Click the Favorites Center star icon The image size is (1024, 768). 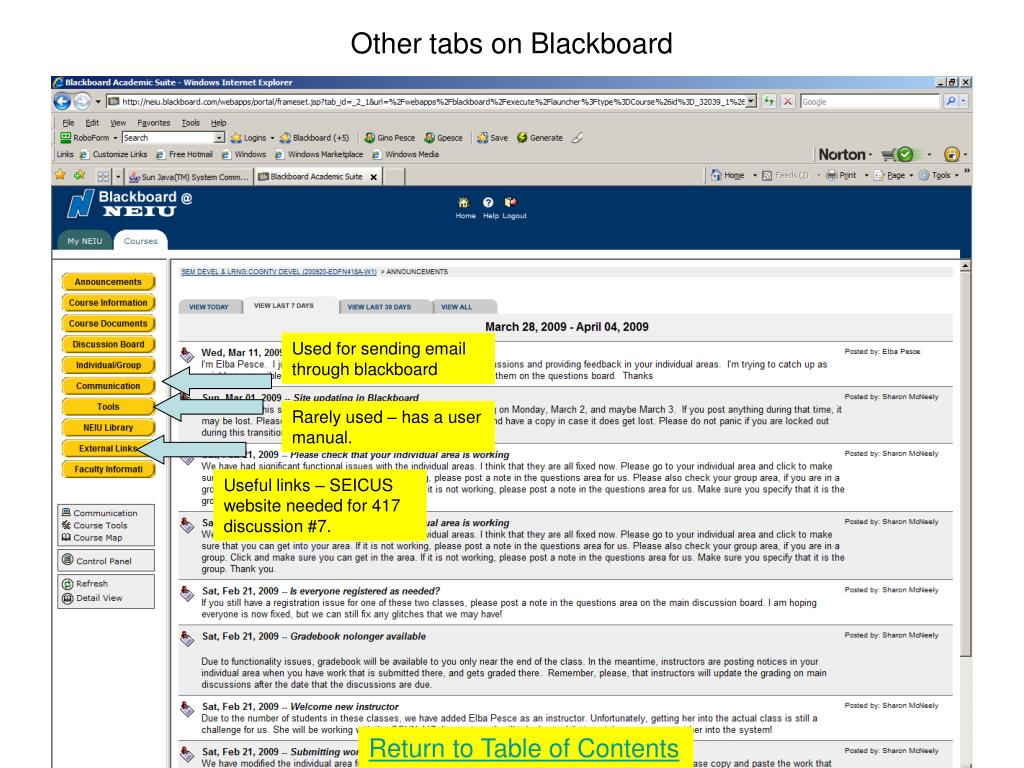[x=60, y=175]
